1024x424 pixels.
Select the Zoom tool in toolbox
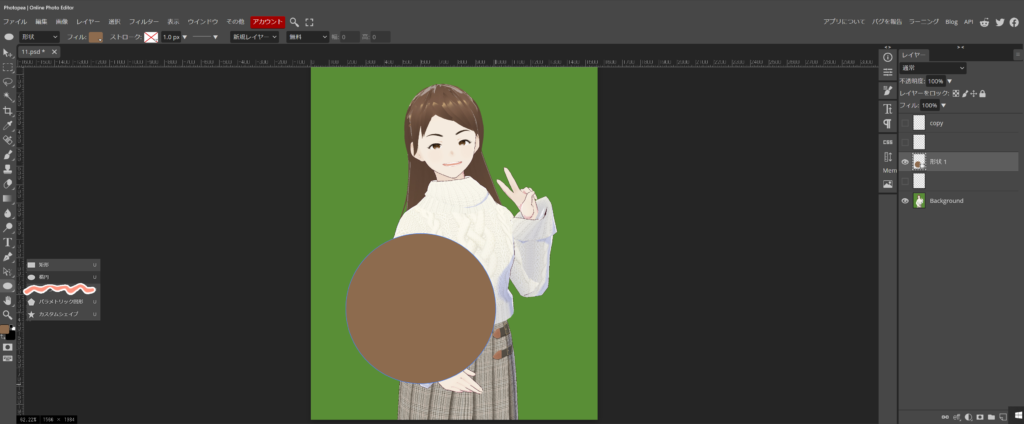click(x=8, y=314)
